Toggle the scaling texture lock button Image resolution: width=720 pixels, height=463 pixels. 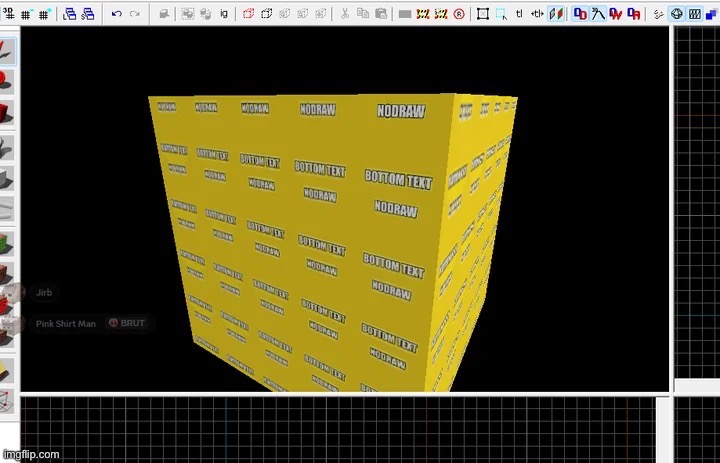539,14
